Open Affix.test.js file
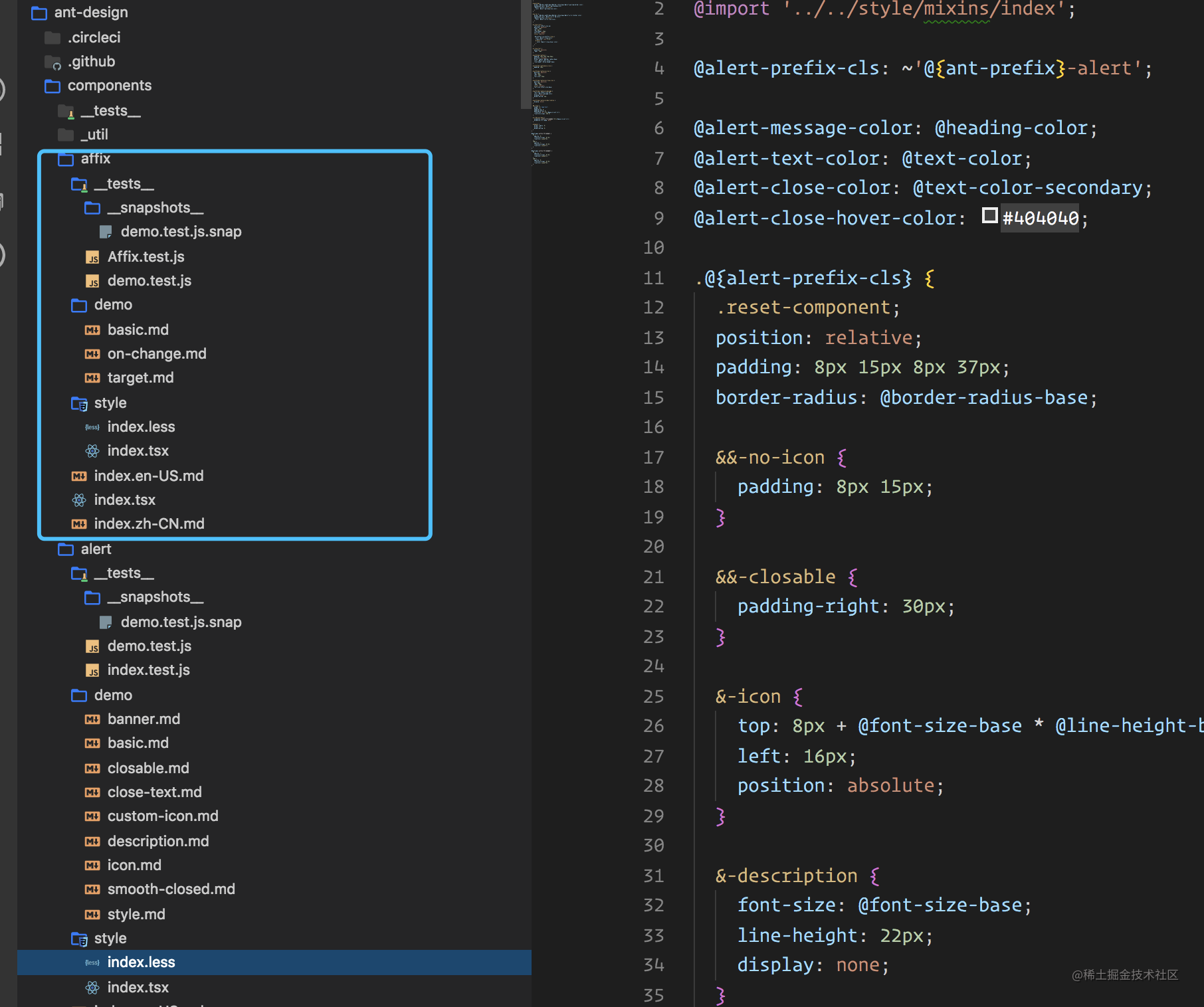This screenshot has width=1204, height=1007. (146, 256)
